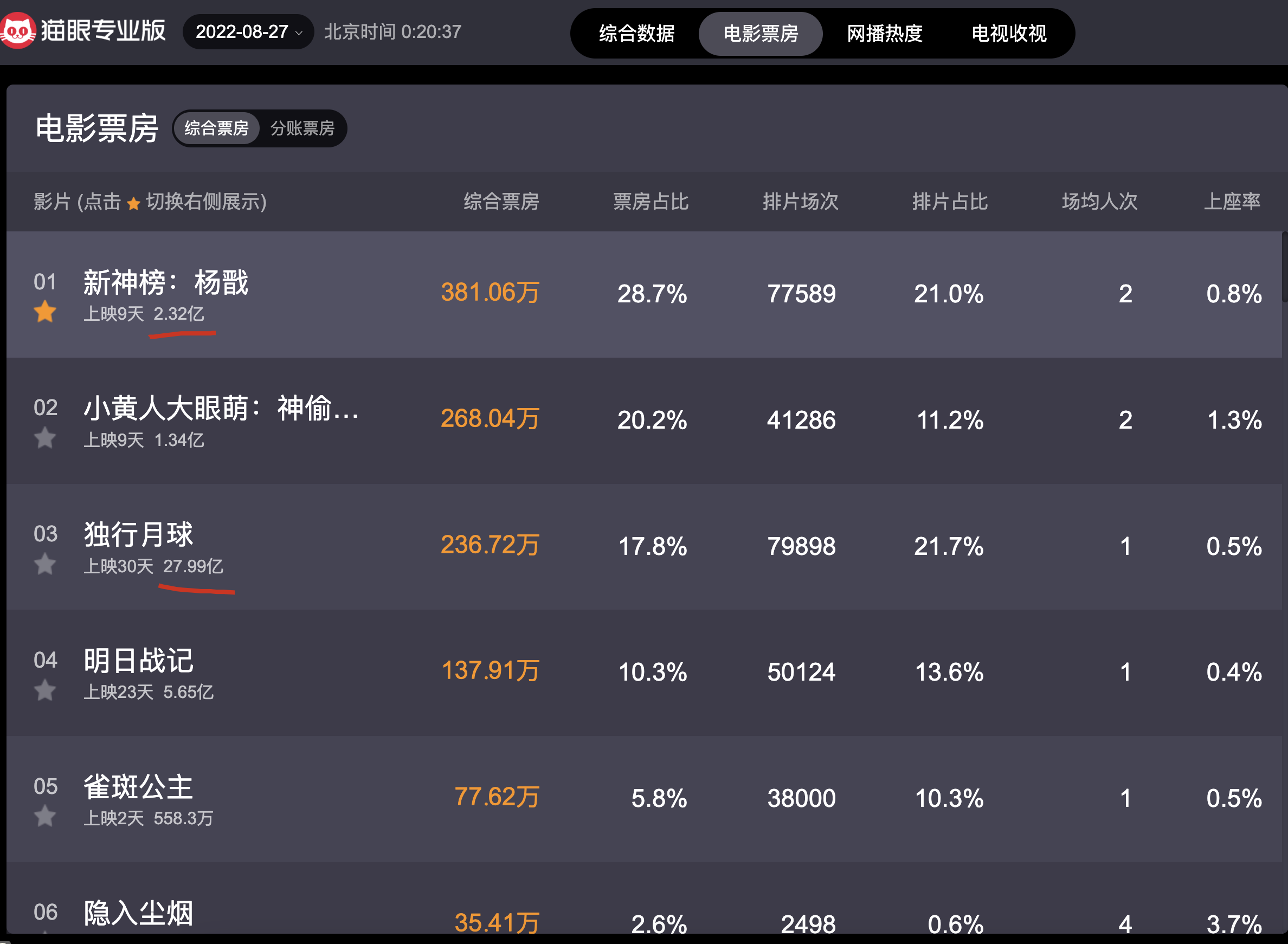Viewport: 1288px width, 944px height.
Task: Click screenings count 38000
Action: tap(802, 799)
